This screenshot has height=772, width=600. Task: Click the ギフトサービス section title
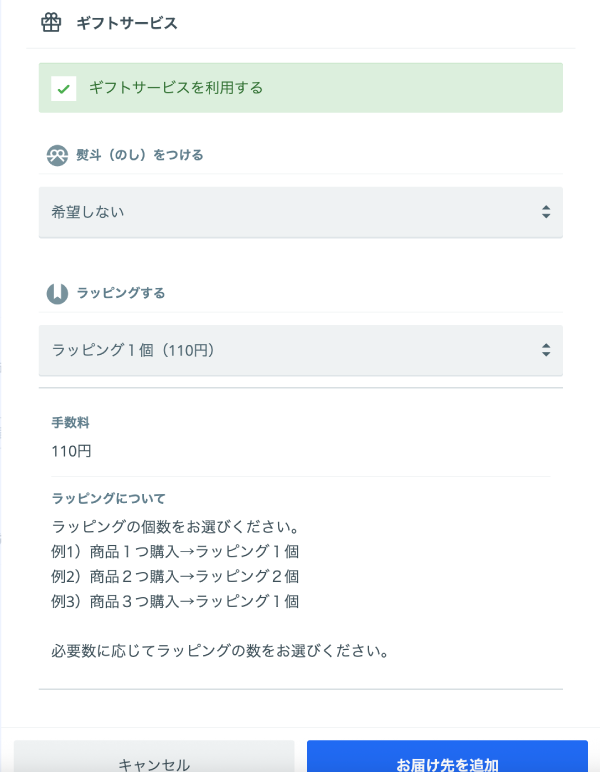pyautogui.click(x=127, y=23)
